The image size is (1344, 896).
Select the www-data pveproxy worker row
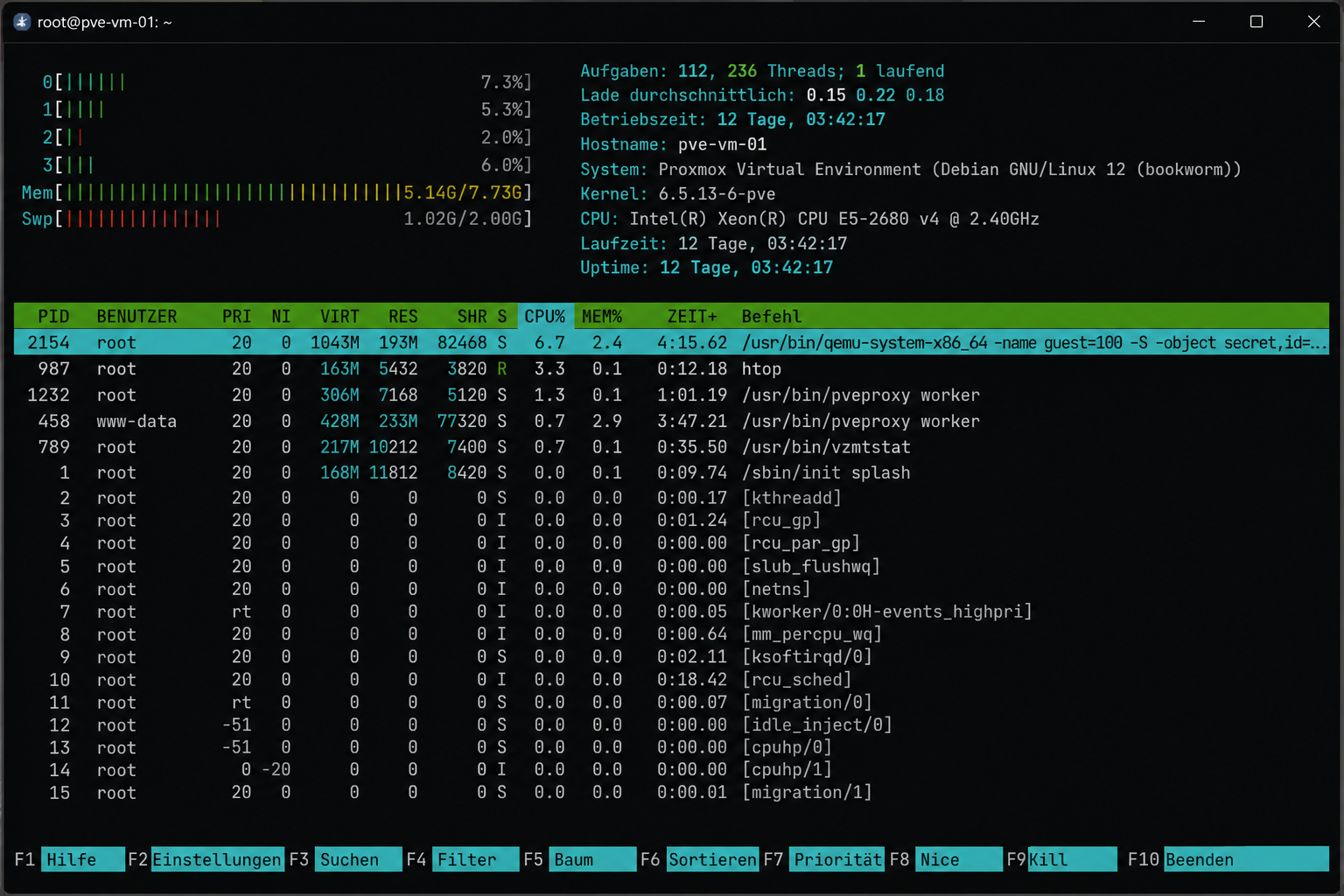(671, 421)
